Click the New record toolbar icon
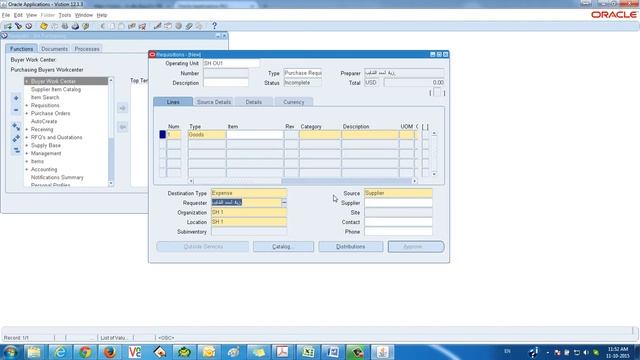 (x=8, y=26)
